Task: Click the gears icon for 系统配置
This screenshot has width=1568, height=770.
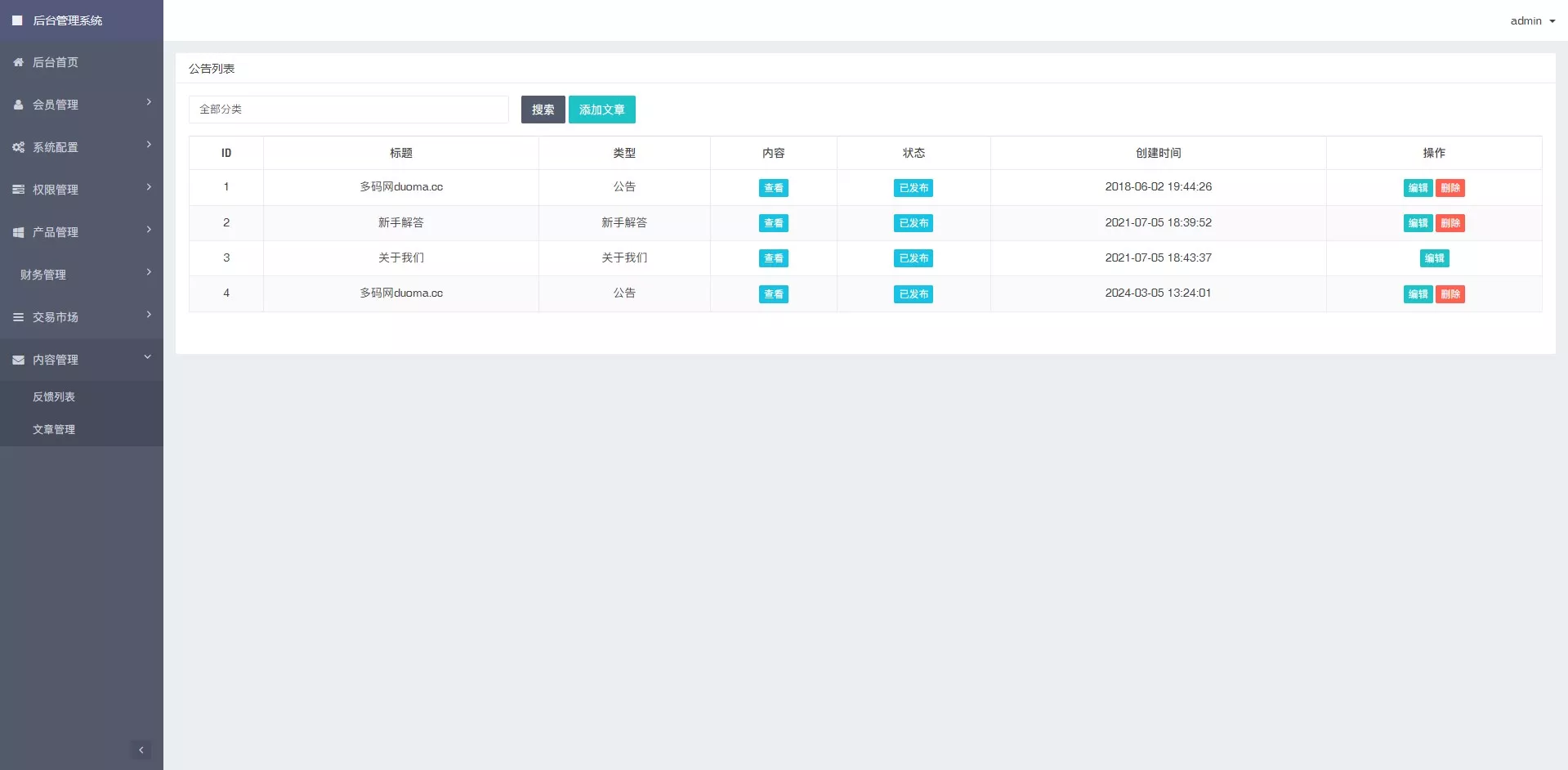Action: click(x=18, y=147)
